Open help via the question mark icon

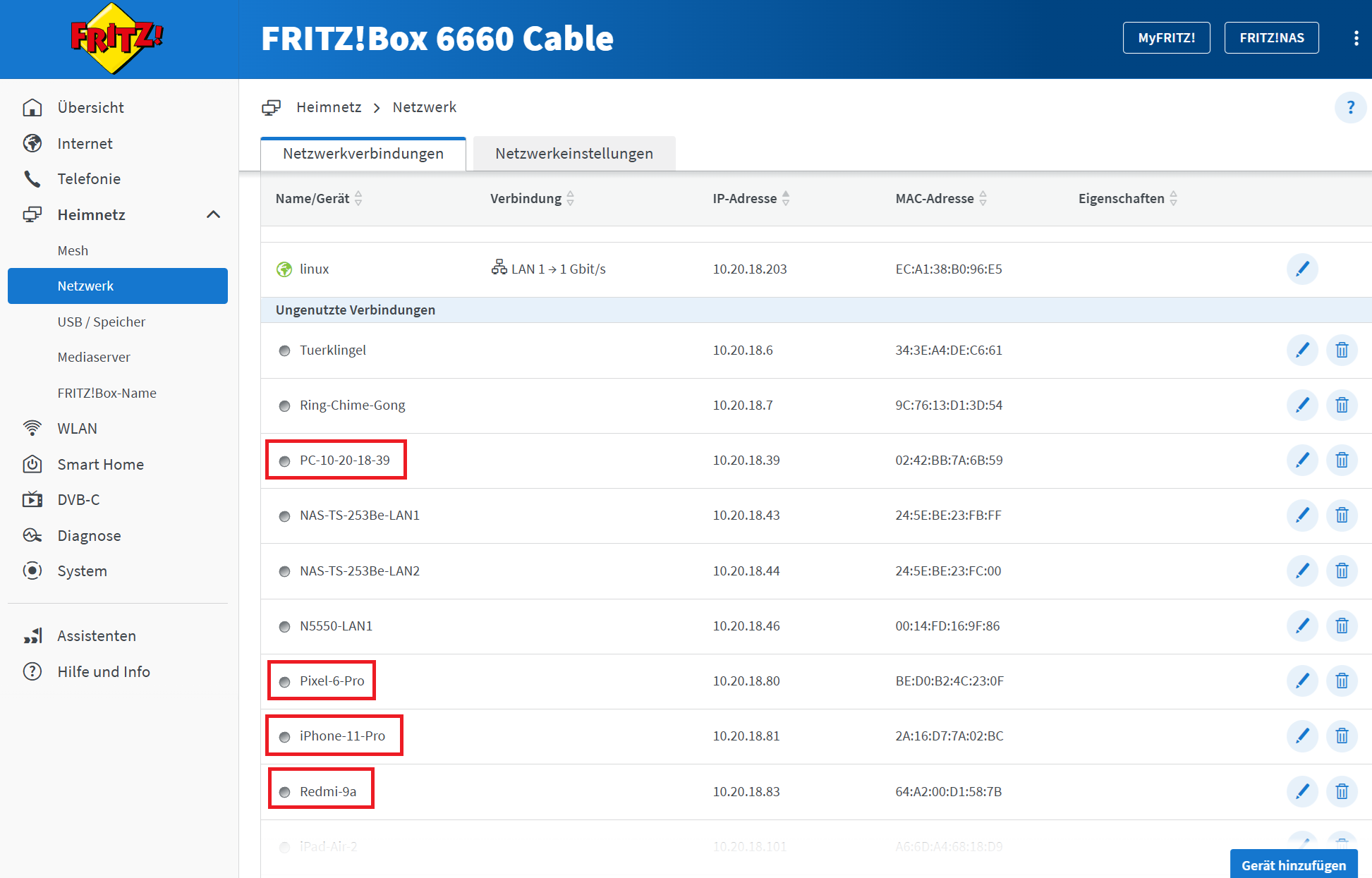pos(1350,107)
